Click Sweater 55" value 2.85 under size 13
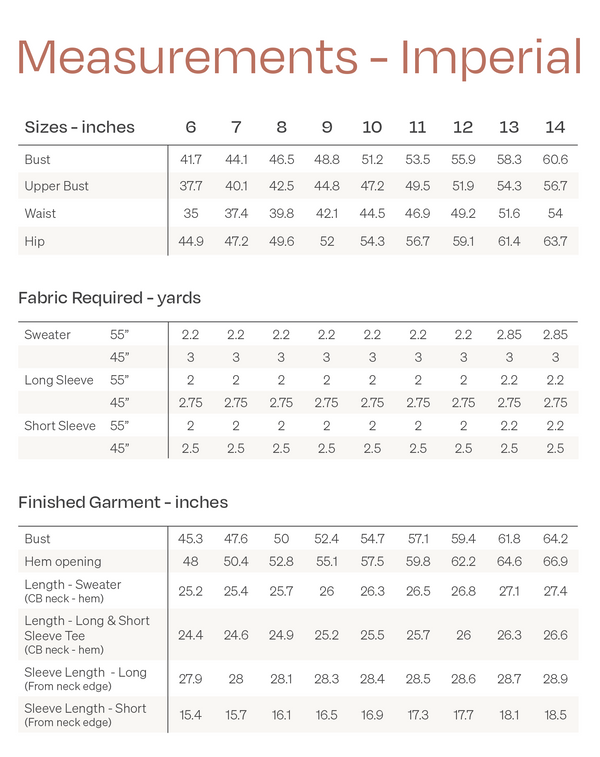 pos(509,335)
